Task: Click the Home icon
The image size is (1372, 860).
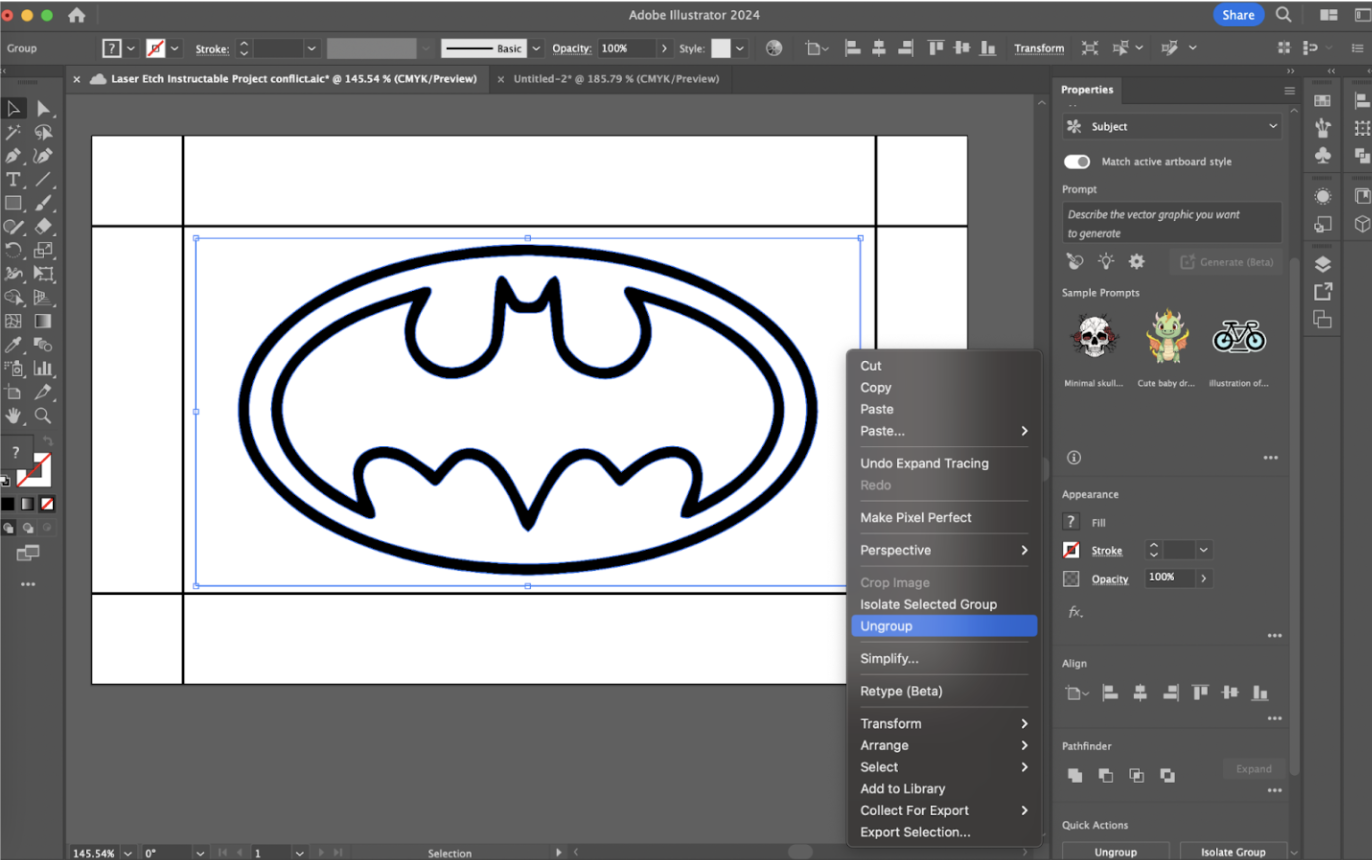Action: [x=77, y=15]
